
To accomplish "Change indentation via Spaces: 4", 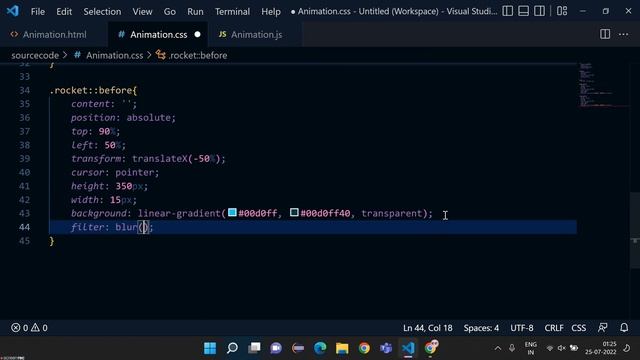I will tap(481, 328).
